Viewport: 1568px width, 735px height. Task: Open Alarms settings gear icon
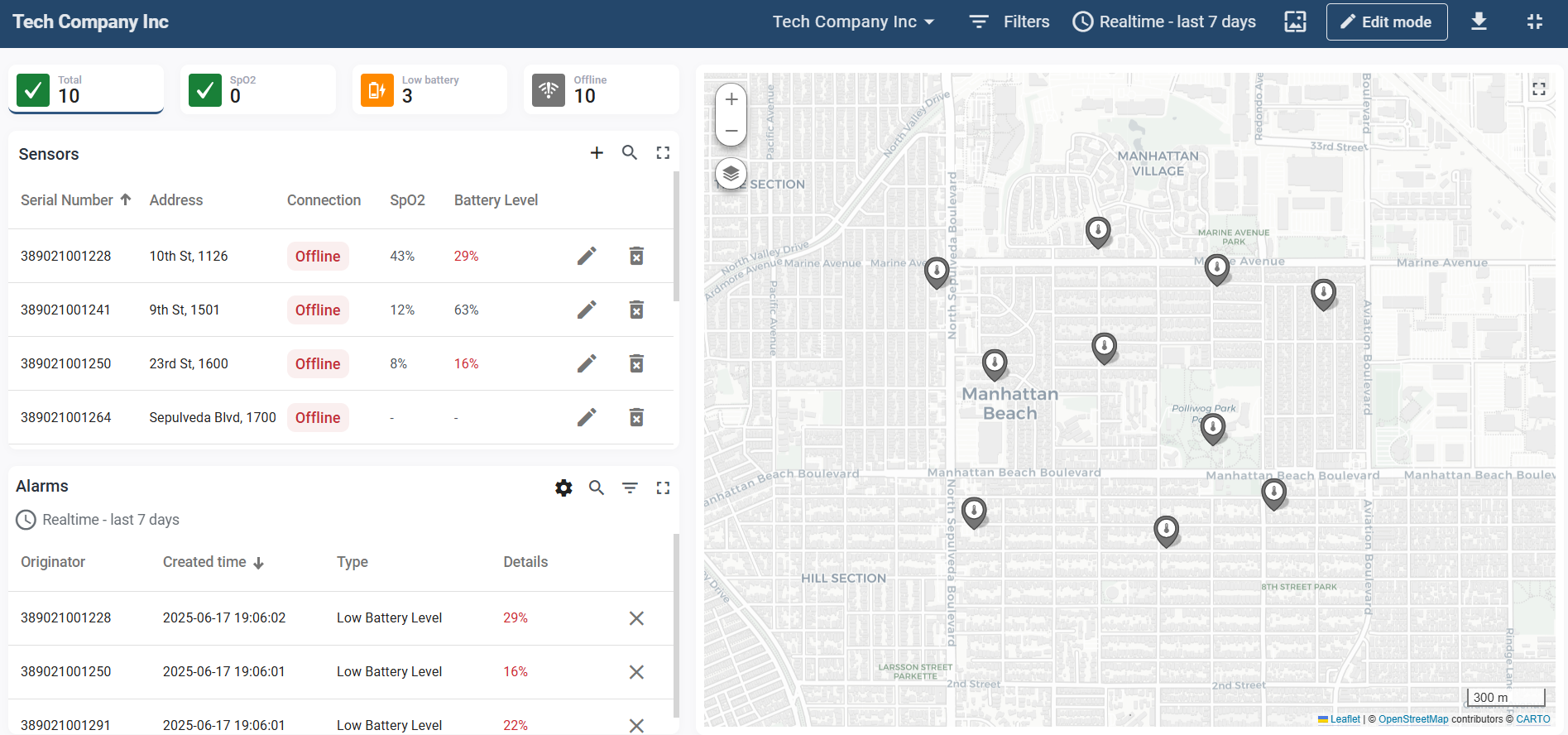point(563,488)
